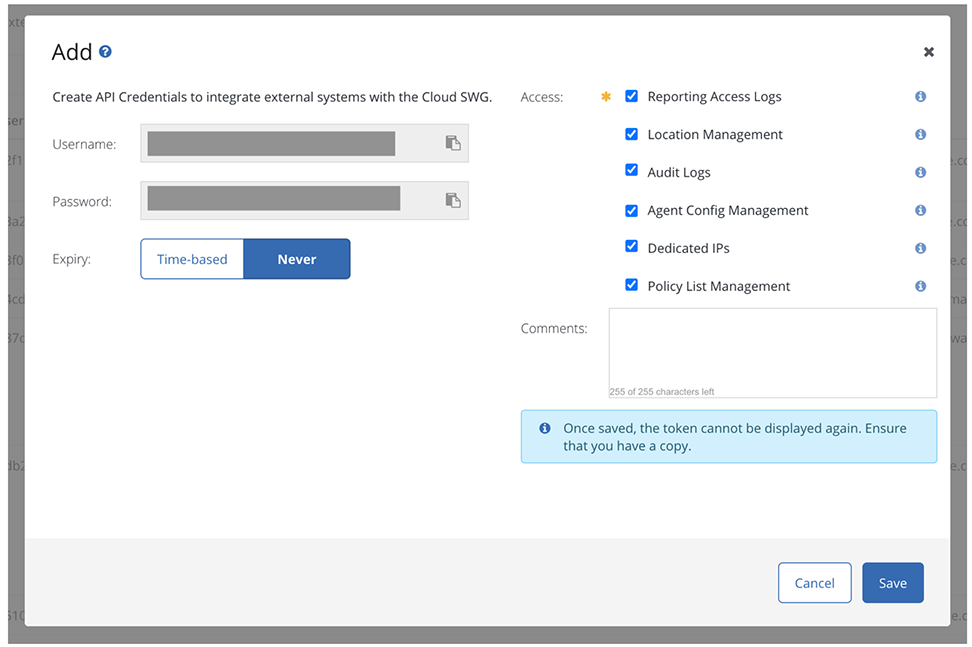The image size is (972, 647).
Task: Uncheck Agent Config Management checkbox
Action: 632,210
